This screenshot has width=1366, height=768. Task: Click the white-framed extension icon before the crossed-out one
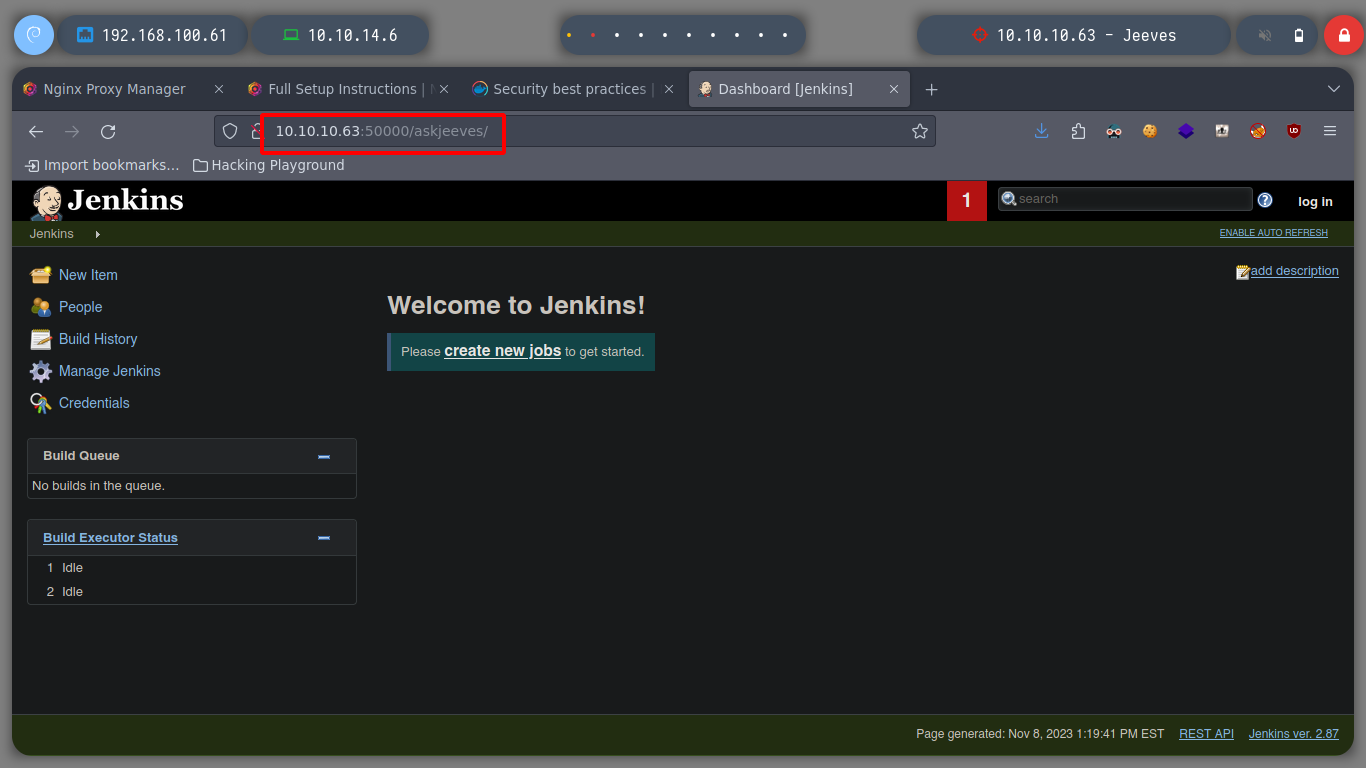tap(1222, 131)
